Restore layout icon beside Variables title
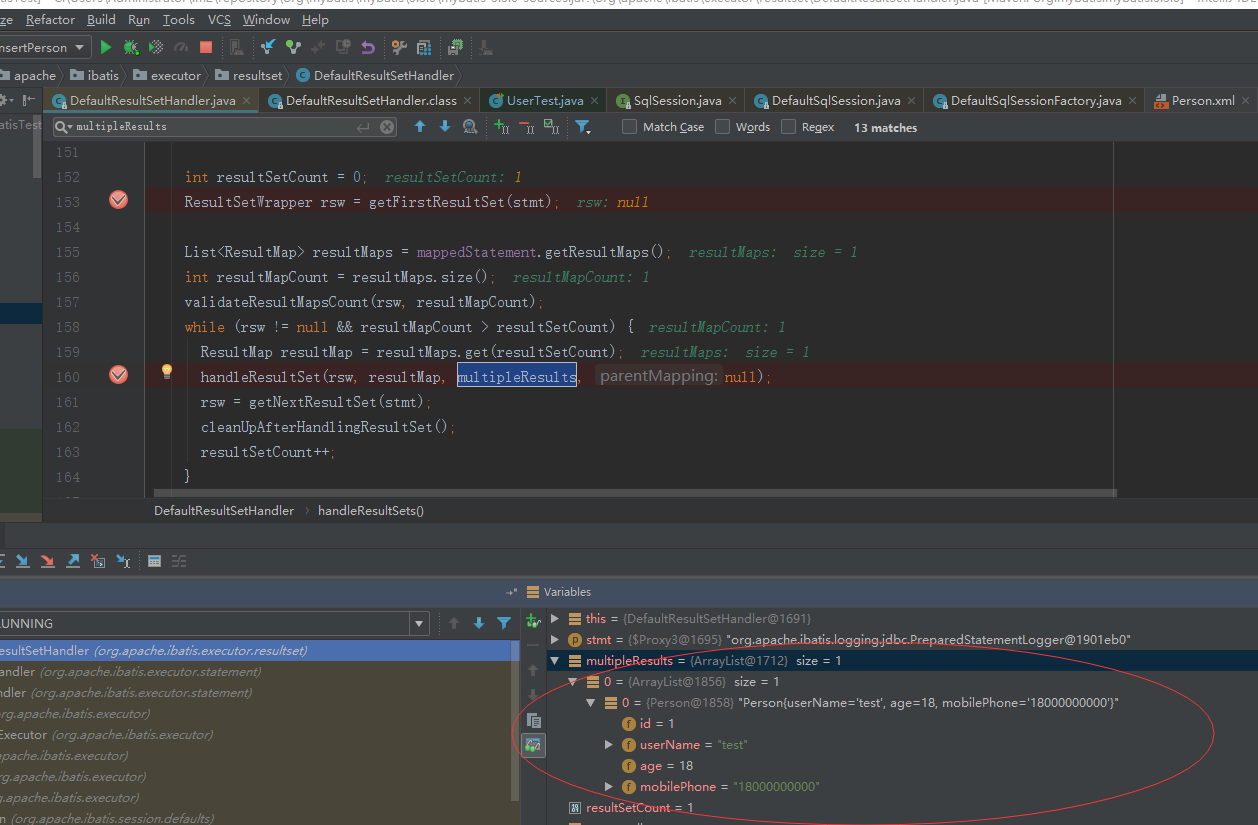 click(x=512, y=592)
